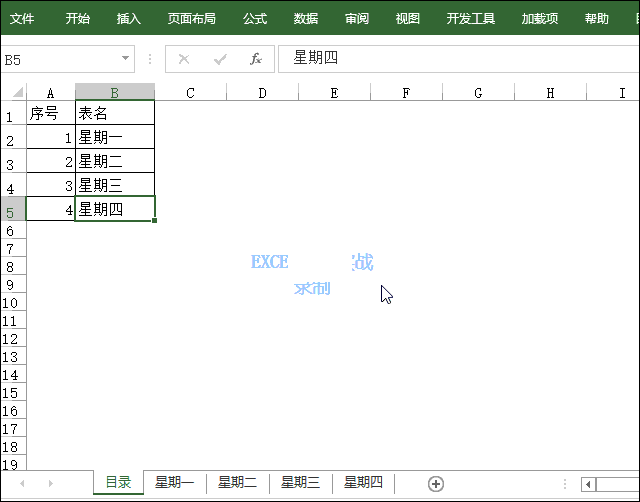The image size is (640, 502).
Task: Click cell containing 星期一
Action: 115,137
